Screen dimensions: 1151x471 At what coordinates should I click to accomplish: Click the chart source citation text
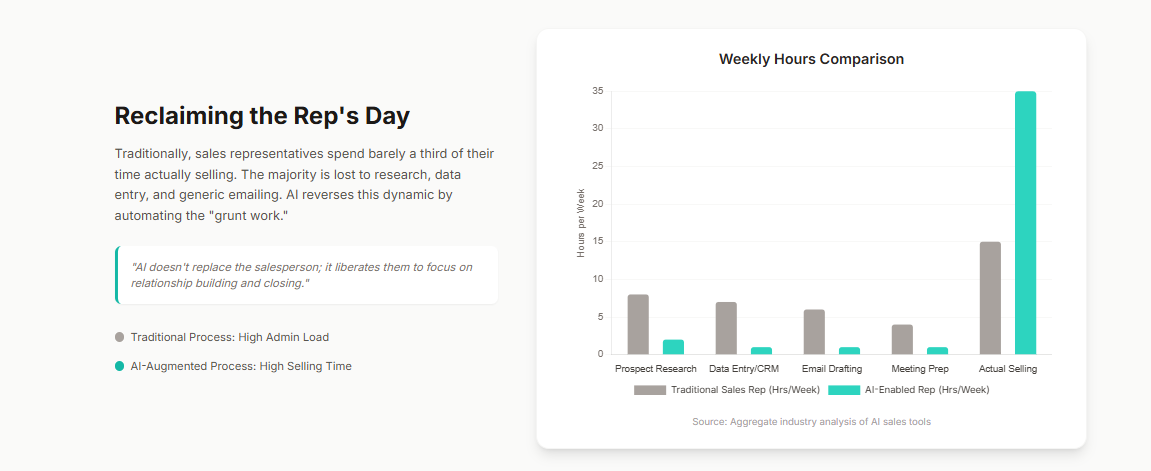coord(811,422)
